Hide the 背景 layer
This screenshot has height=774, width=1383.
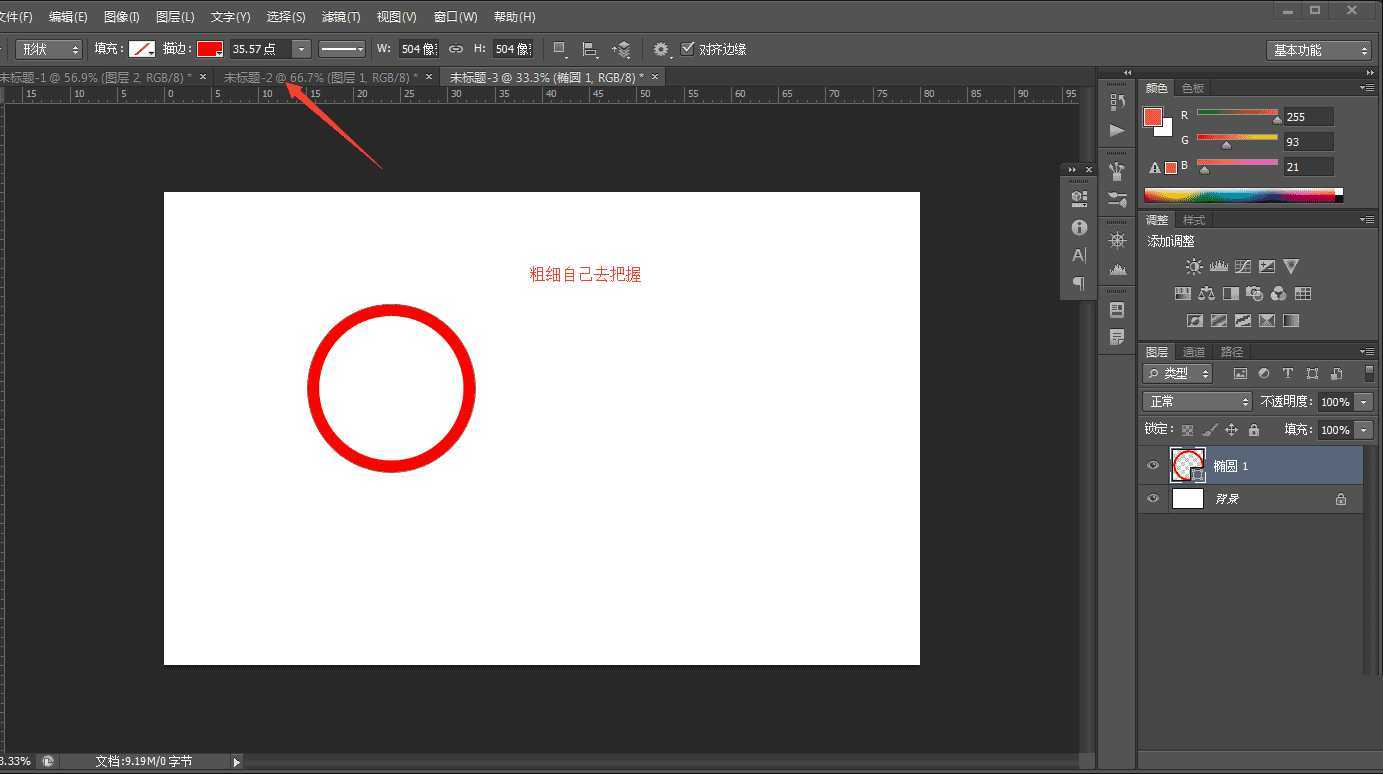click(x=1153, y=499)
